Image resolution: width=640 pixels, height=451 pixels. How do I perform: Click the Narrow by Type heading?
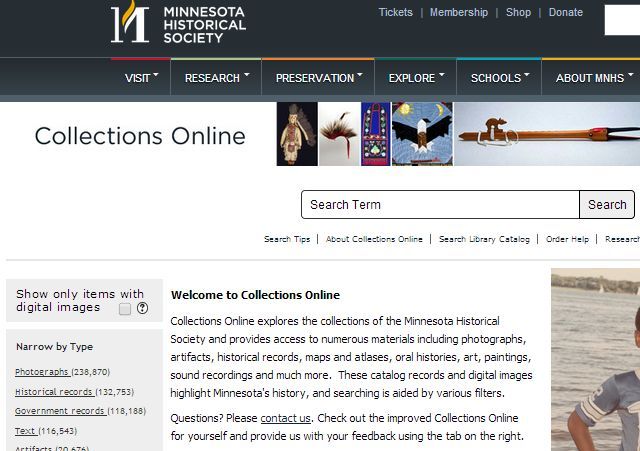(x=54, y=347)
